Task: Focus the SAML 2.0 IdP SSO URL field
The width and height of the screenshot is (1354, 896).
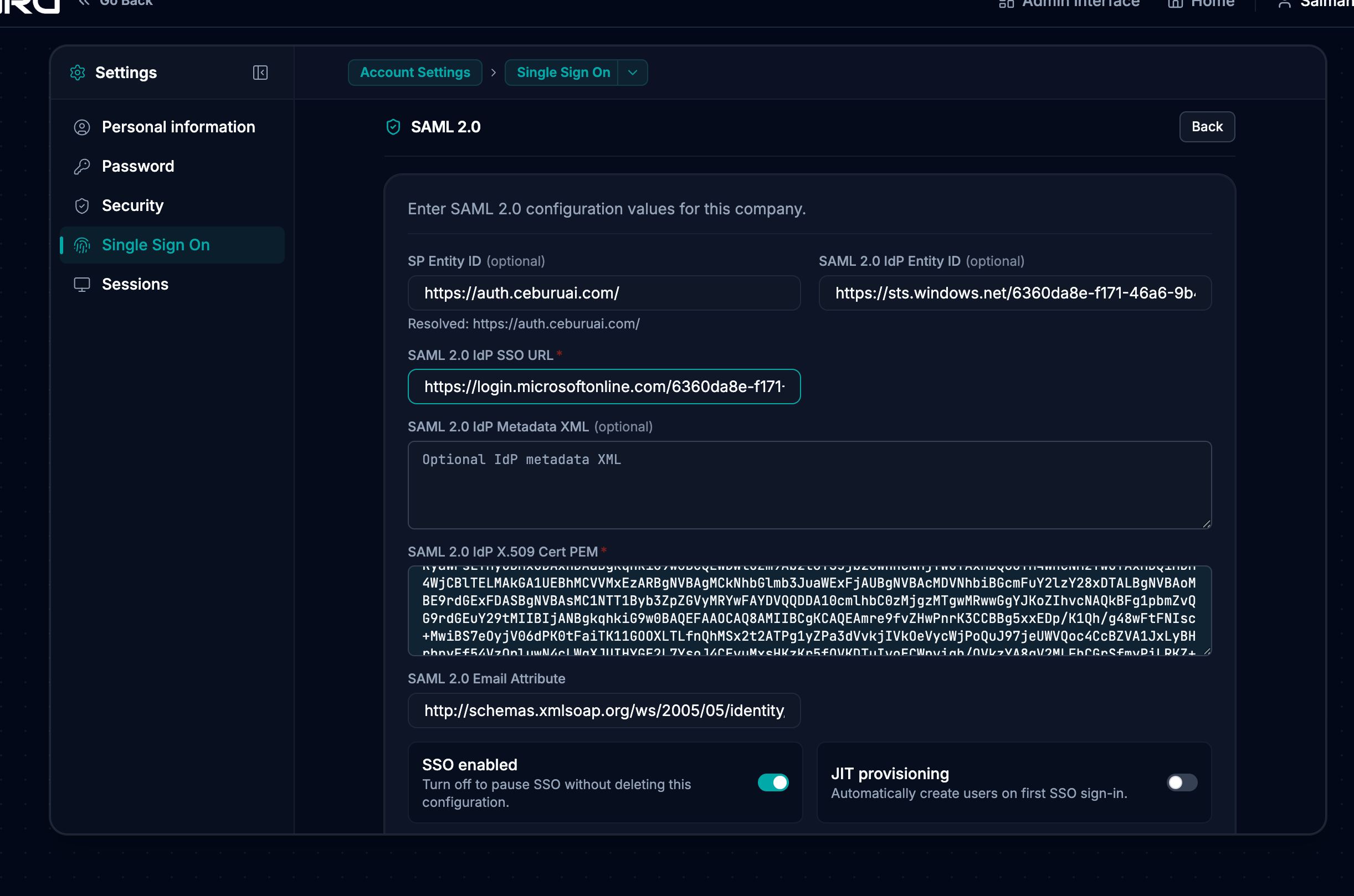Action: pyautogui.click(x=604, y=387)
